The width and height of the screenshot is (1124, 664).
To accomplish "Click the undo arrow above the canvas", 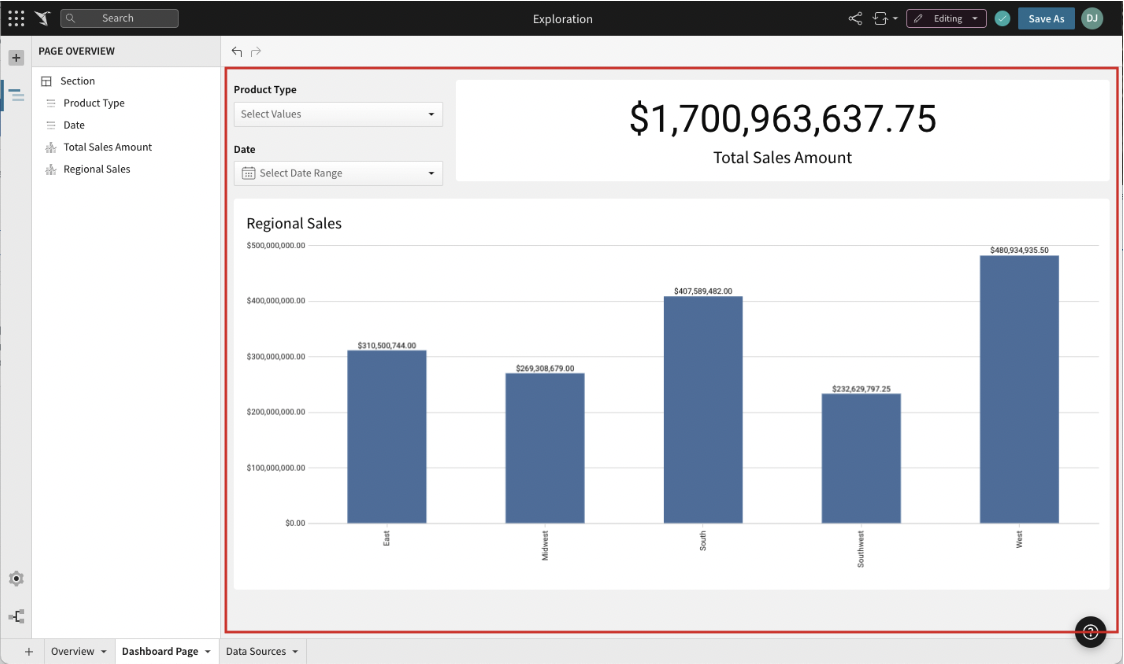I will click(x=237, y=51).
